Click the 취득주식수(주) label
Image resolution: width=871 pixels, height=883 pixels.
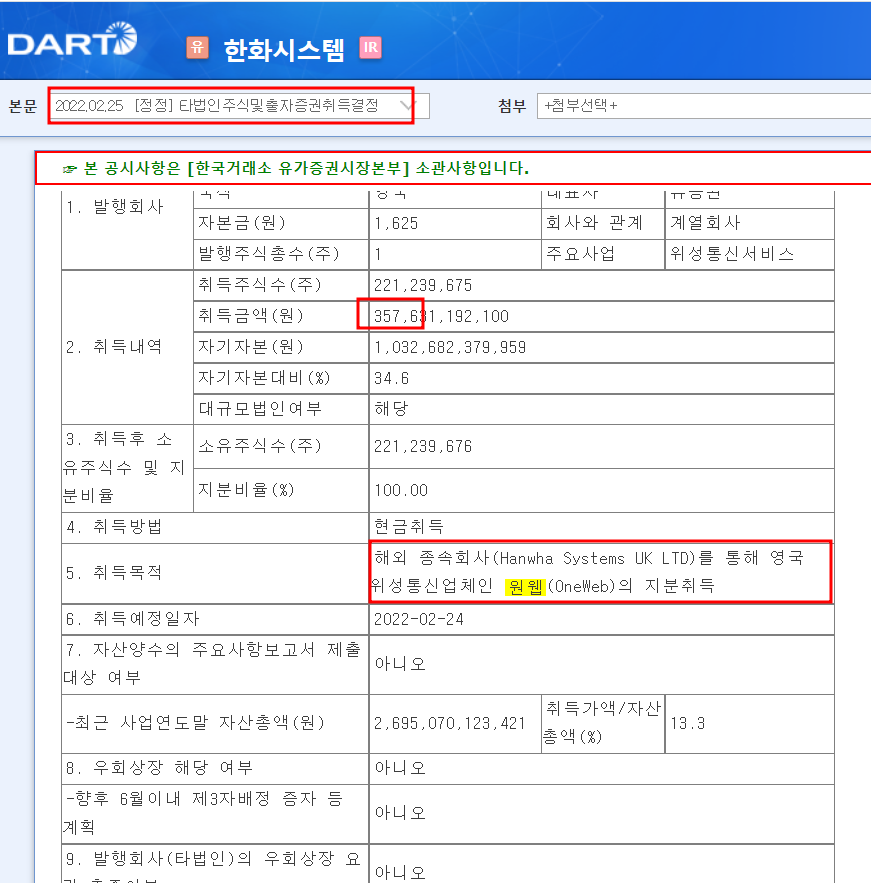pos(260,286)
